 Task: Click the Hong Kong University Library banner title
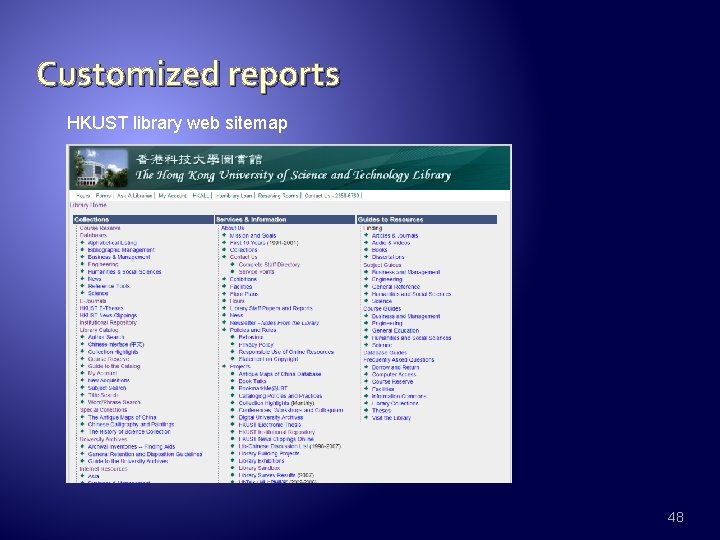tap(293, 175)
